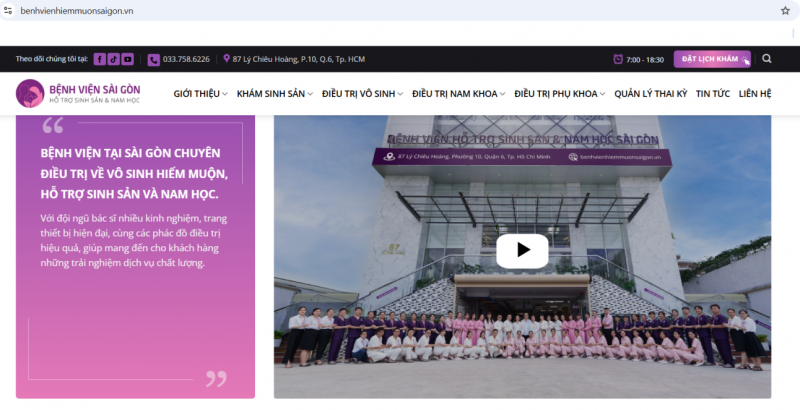Click the URL benhvienhiemmuonsaigon.vn in address bar
Screen dimensions: 800x410
[77, 11]
